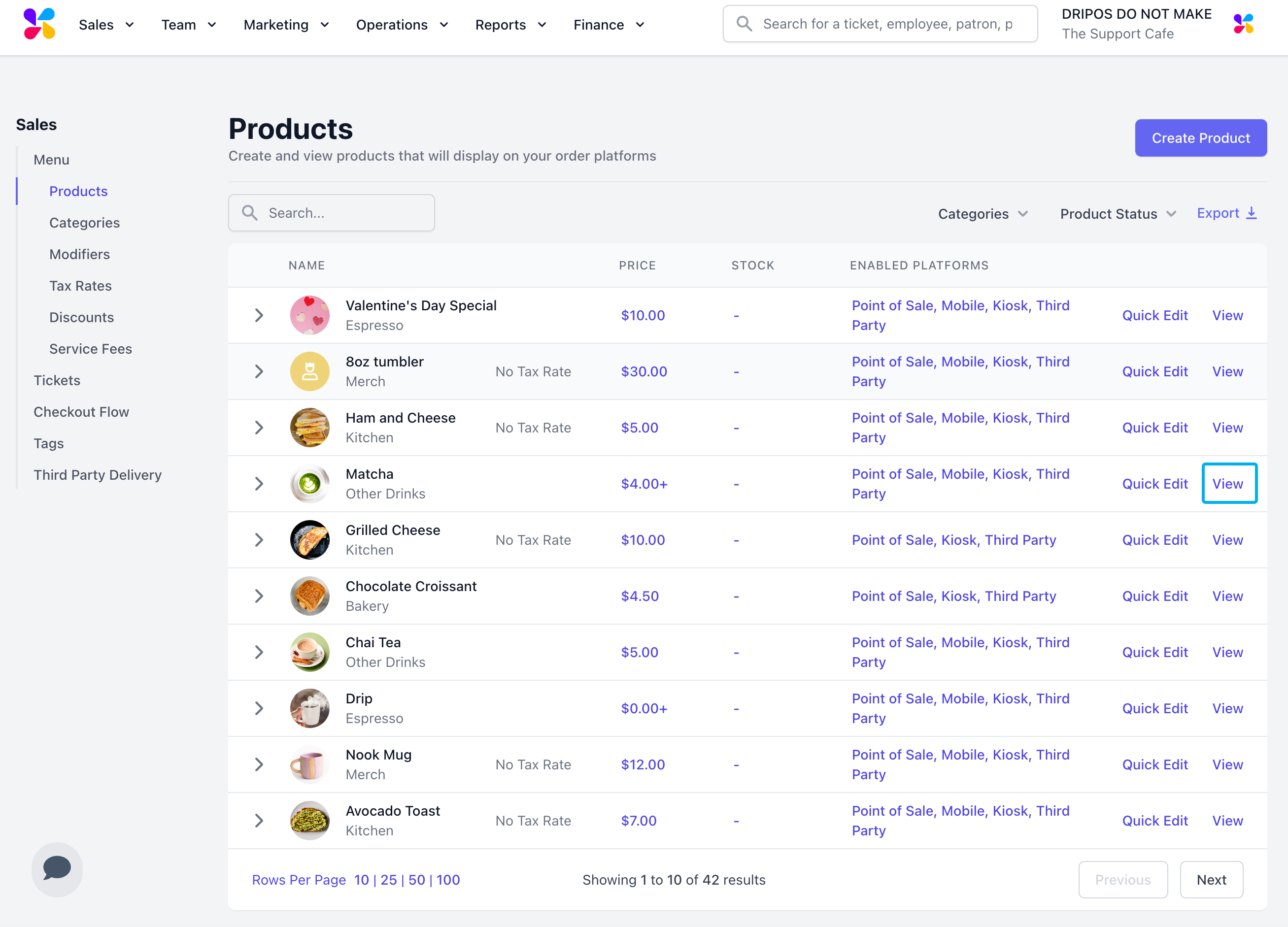Click the products search magnifier icon
The height and width of the screenshot is (927, 1288).
[250, 213]
